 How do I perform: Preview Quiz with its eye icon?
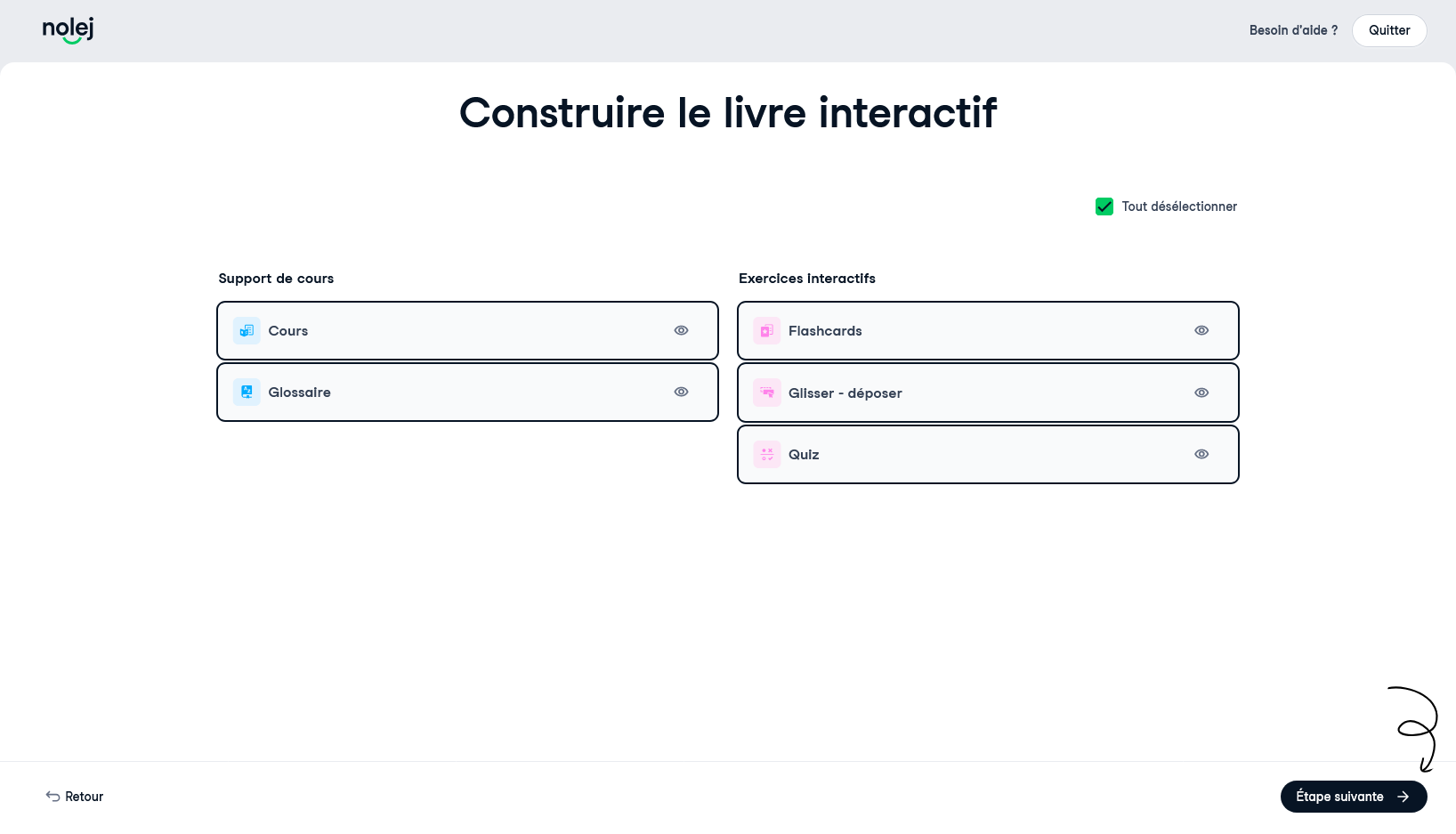(1201, 454)
